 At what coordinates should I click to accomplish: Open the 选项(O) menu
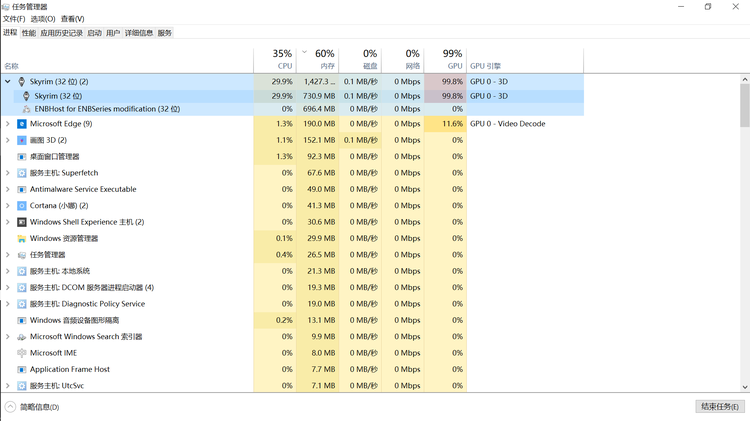click(43, 19)
